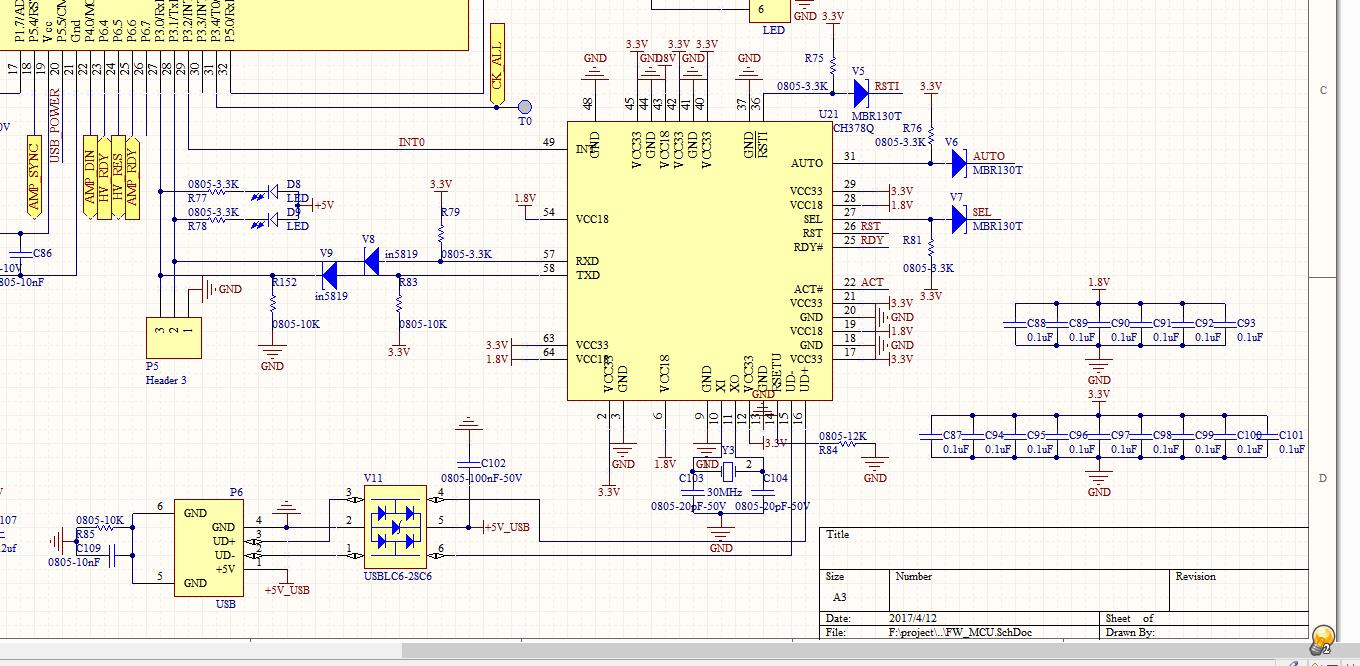Click the MBR130T label under V5

[877, 116]
